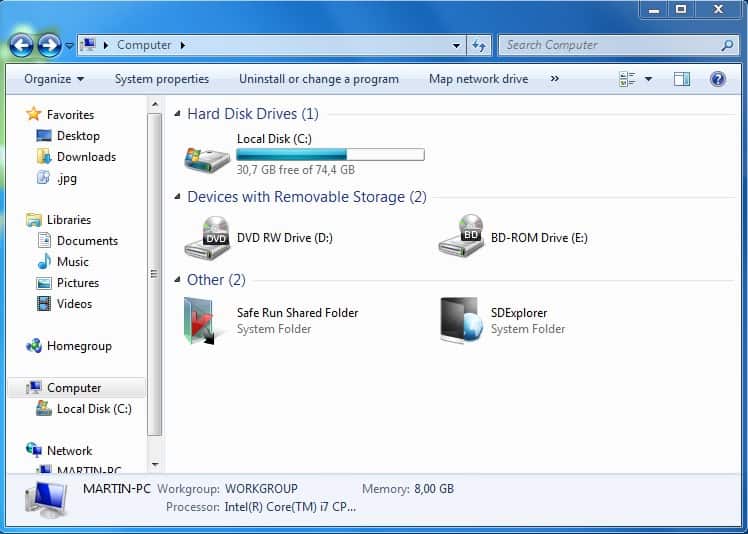Click Memory 8,00 GB value
The height and width of the screenshot is (534, 748).
[434, 489]
